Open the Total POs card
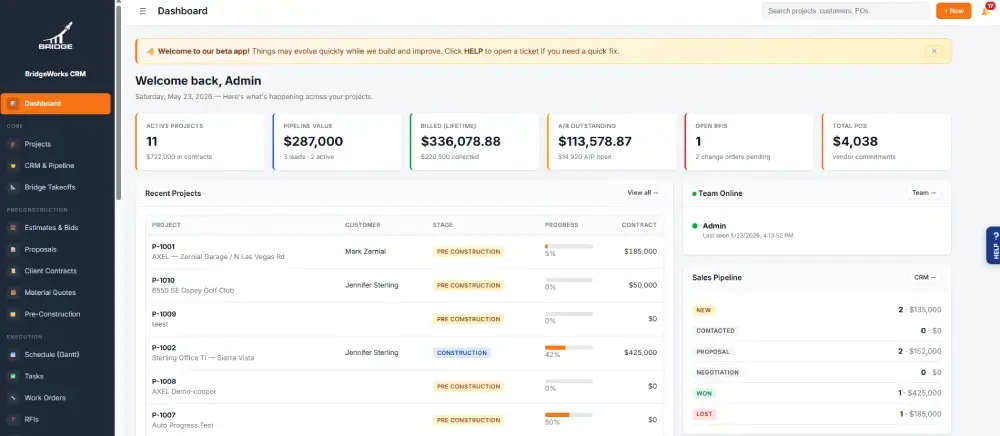Viewport: 1000px width, 436px height. coord(886,142)
